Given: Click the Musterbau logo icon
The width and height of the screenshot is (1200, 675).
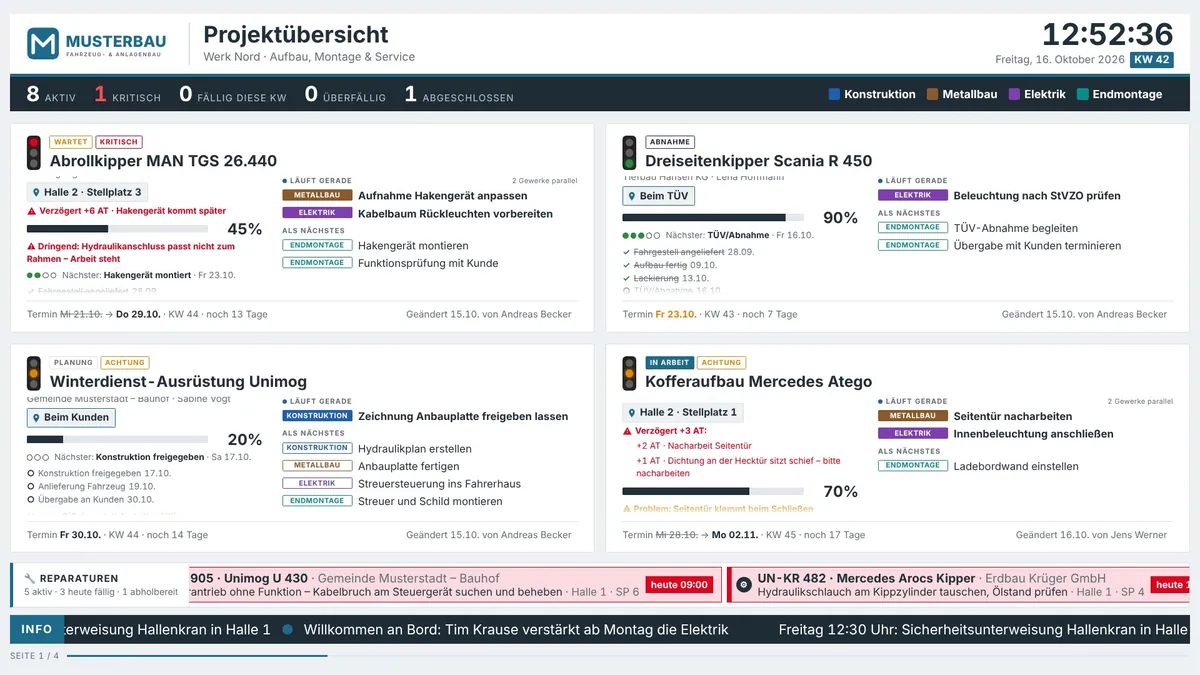Looking at the screenshot, I should (43, 43).
